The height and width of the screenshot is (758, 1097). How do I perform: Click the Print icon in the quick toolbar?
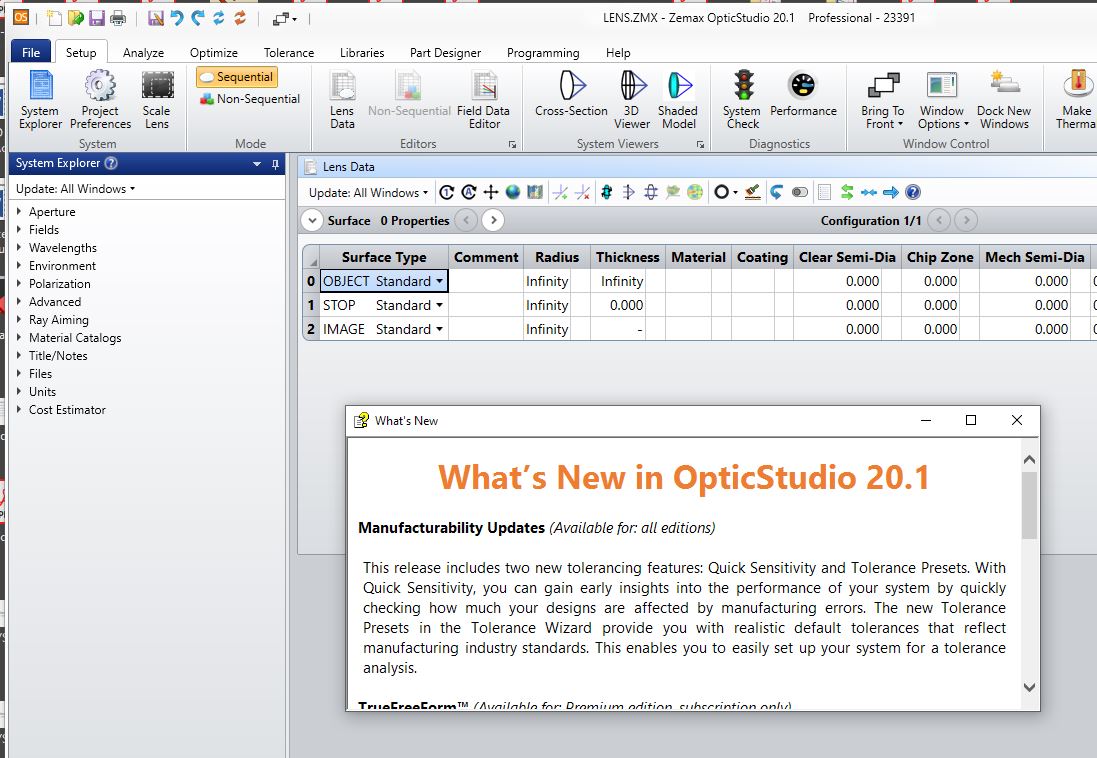pos(118,18)
